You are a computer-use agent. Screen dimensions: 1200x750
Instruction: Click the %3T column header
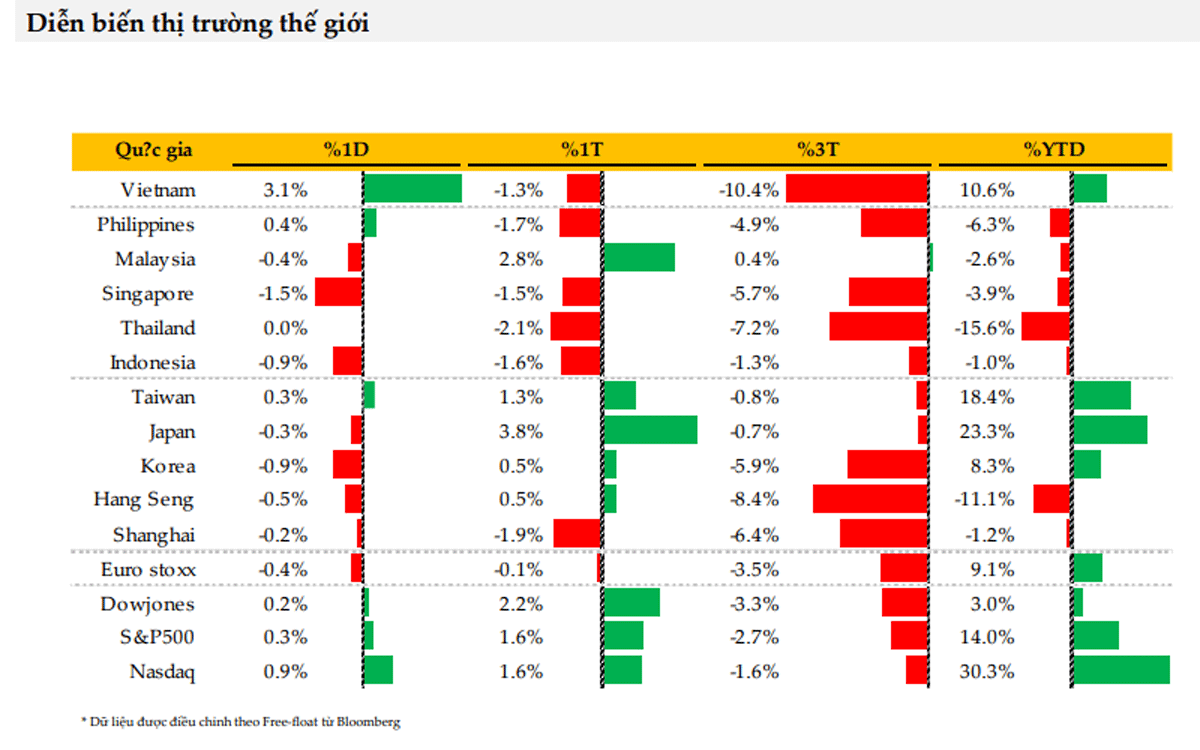tap(818, 150)
